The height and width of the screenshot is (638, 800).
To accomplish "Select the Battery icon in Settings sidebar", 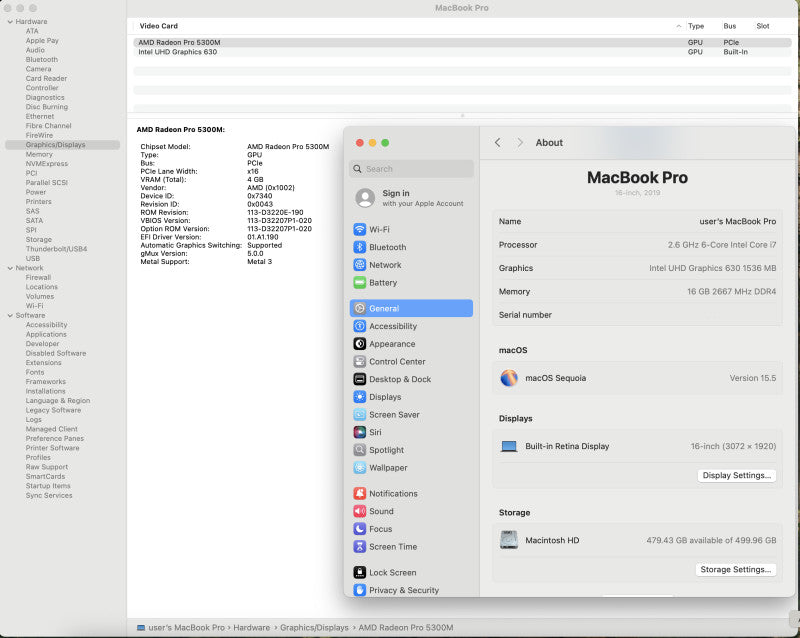I will [360, 282].
